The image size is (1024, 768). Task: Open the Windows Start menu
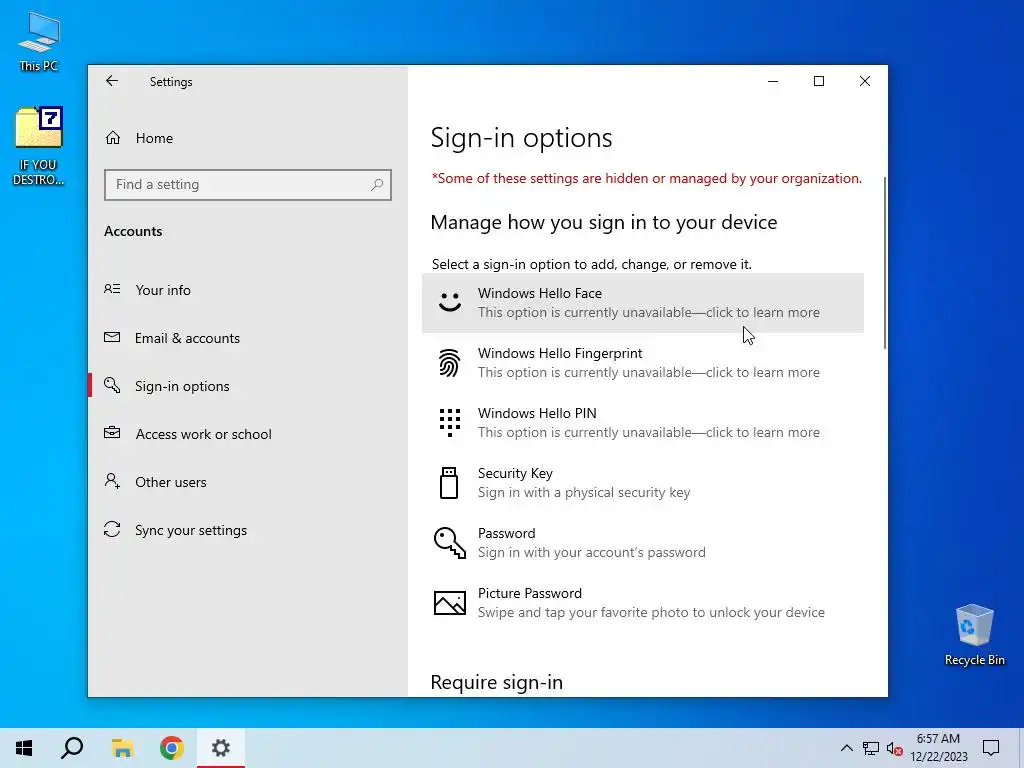click(x=24, y=748)
